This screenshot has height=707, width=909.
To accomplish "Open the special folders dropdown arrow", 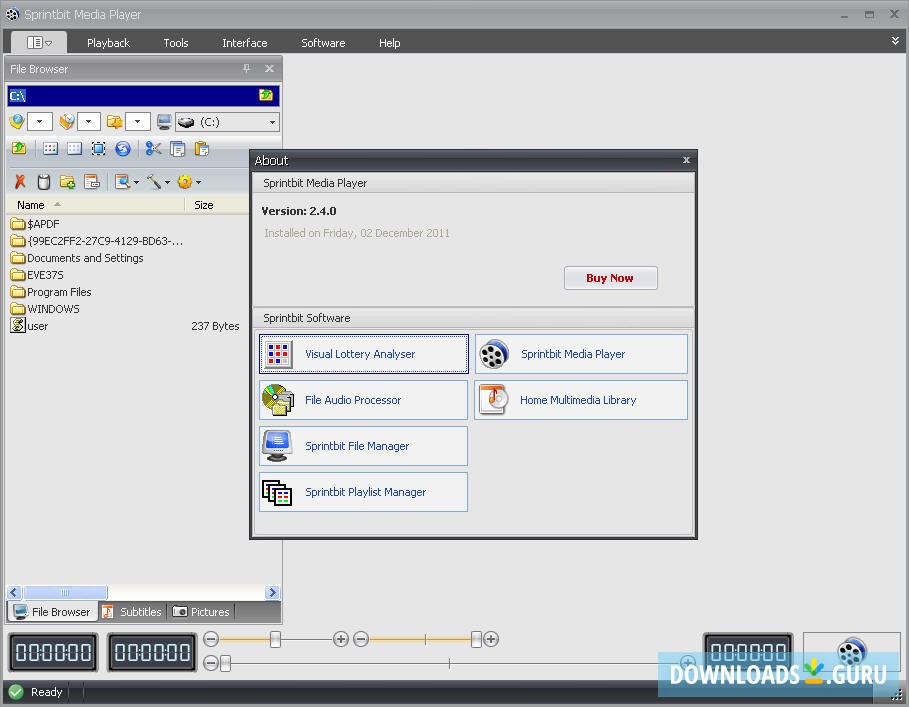I will (137, 122).
